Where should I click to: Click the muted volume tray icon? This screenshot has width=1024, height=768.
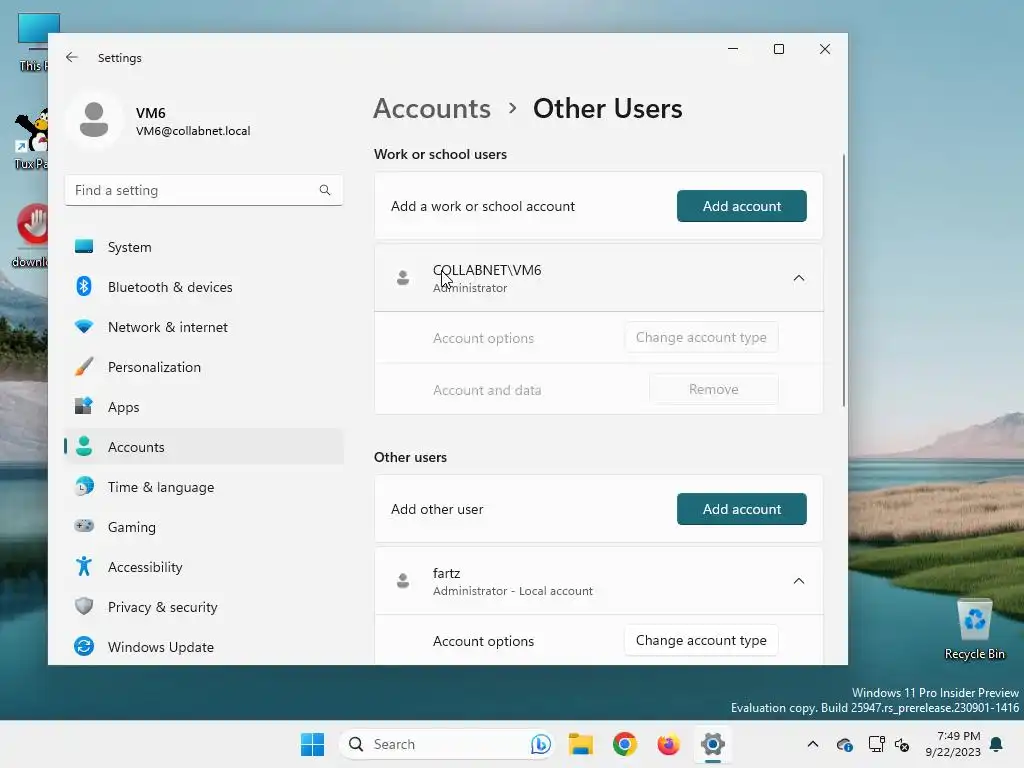tap(903, 744)
